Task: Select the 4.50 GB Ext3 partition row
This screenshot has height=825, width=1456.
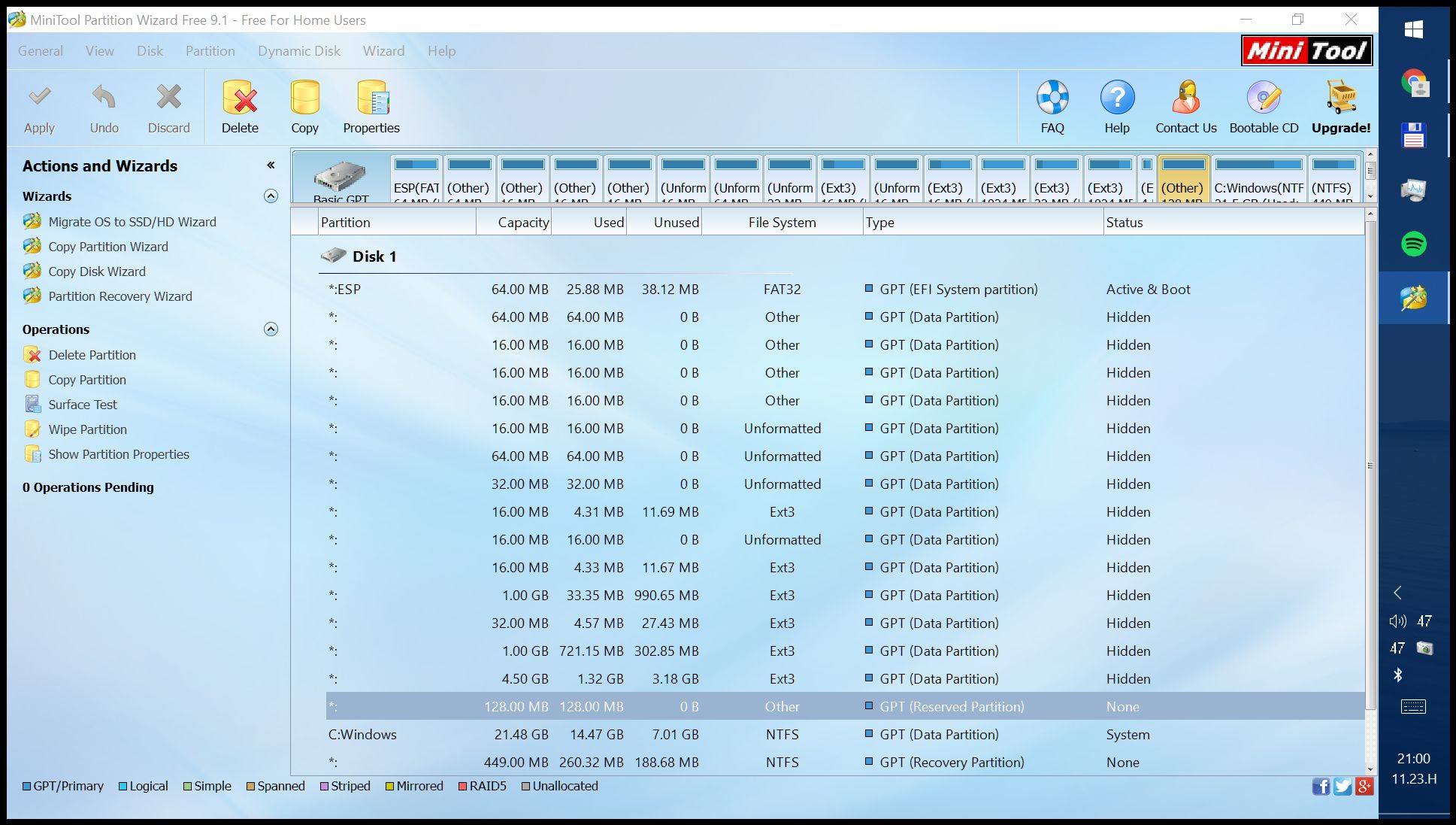Action: click(846, 679)
